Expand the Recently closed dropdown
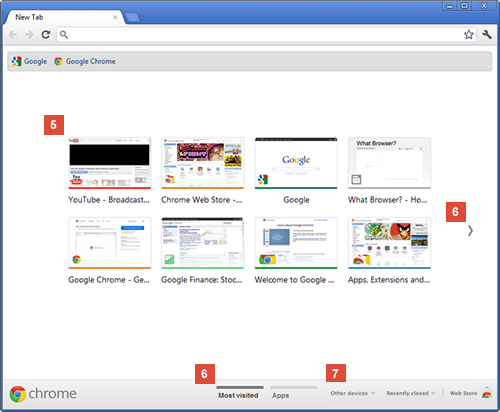This screenshot has height=412, width=500. point(411,393)
